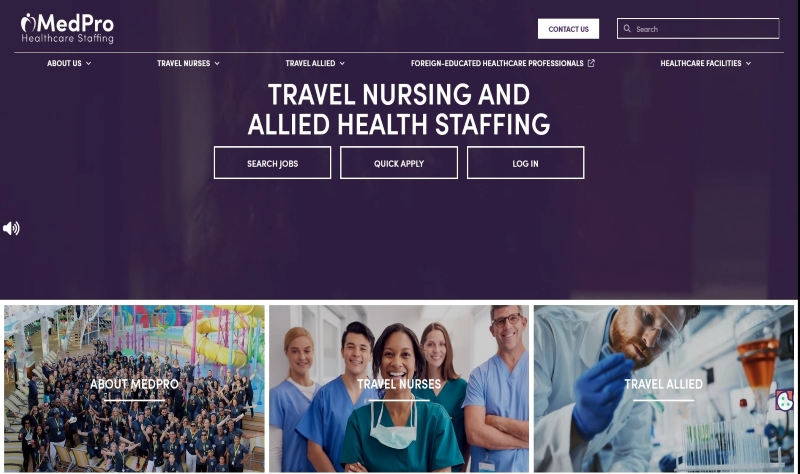Screen dimensions: 800x474
Task: Expand the Travel Allied dropdown arrow
Action: click(342, 63)
